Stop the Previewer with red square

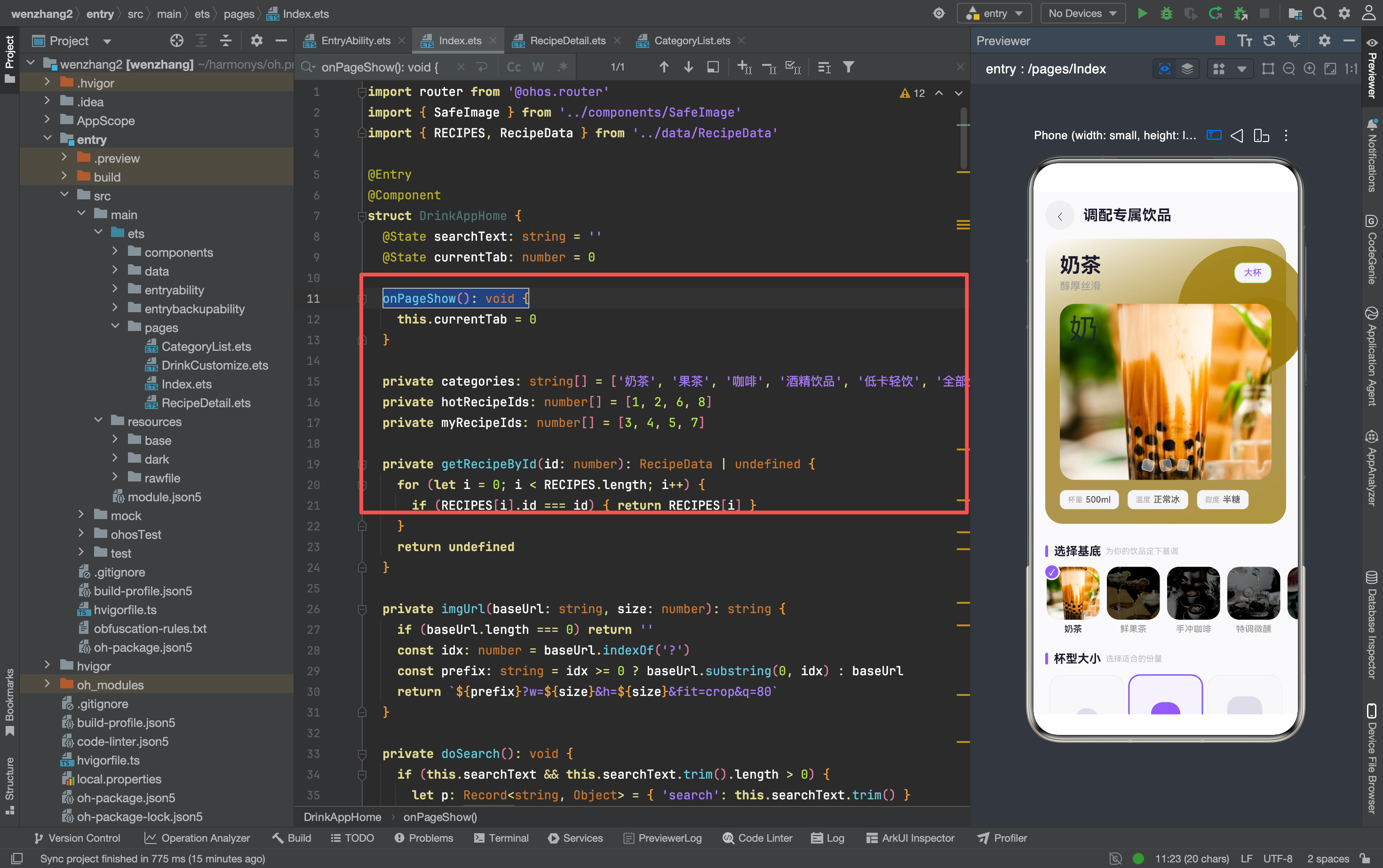(x=1220, y=40)
